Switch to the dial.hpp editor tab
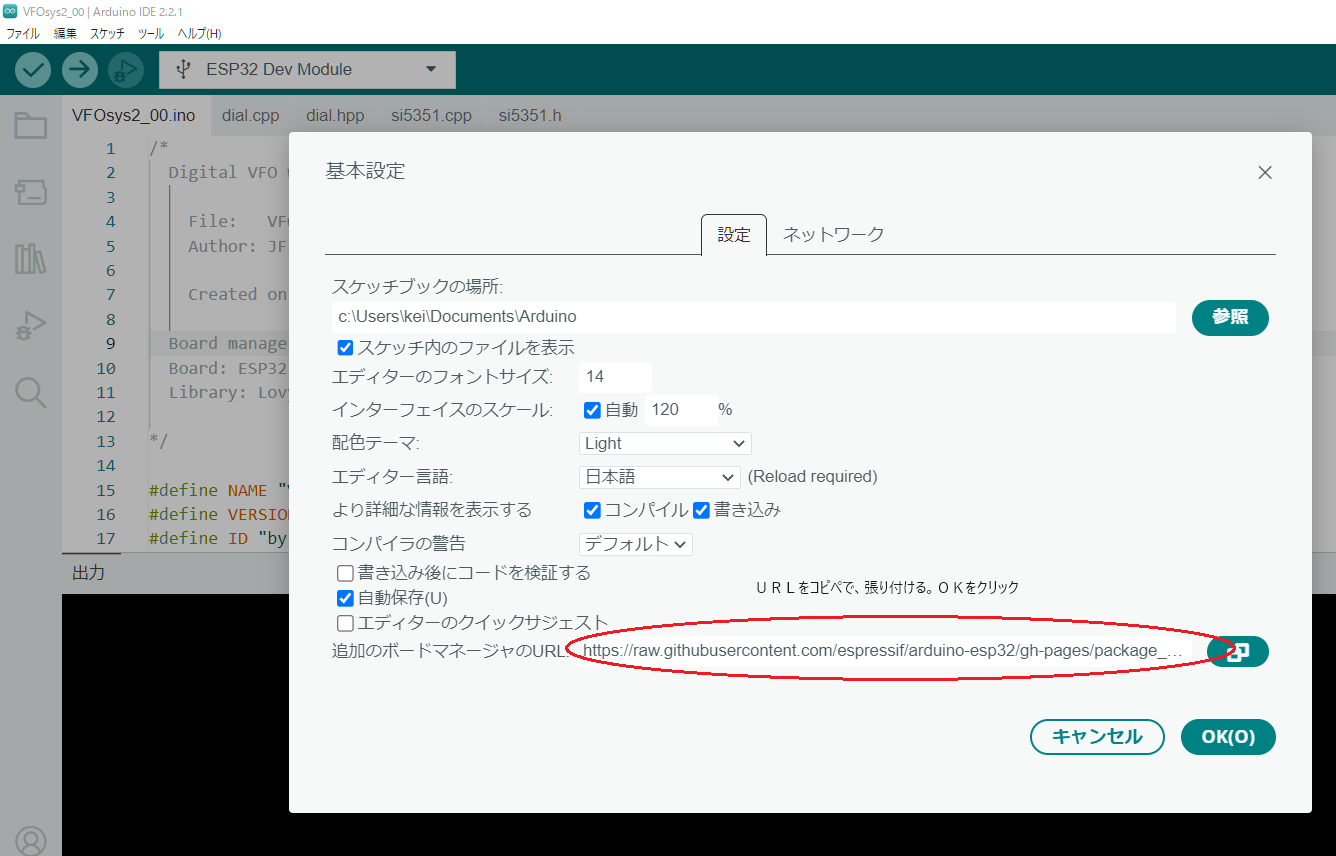The width and height of the screenshot is (1336, 856). 335,115
